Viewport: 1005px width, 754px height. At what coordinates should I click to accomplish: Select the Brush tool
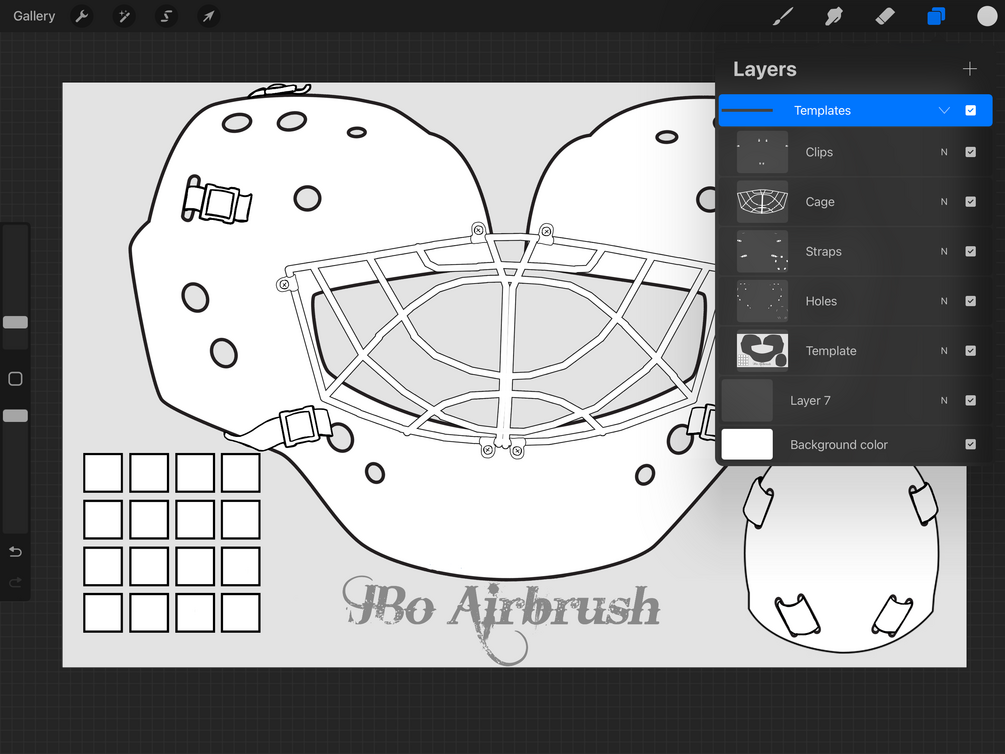[784, 16]
